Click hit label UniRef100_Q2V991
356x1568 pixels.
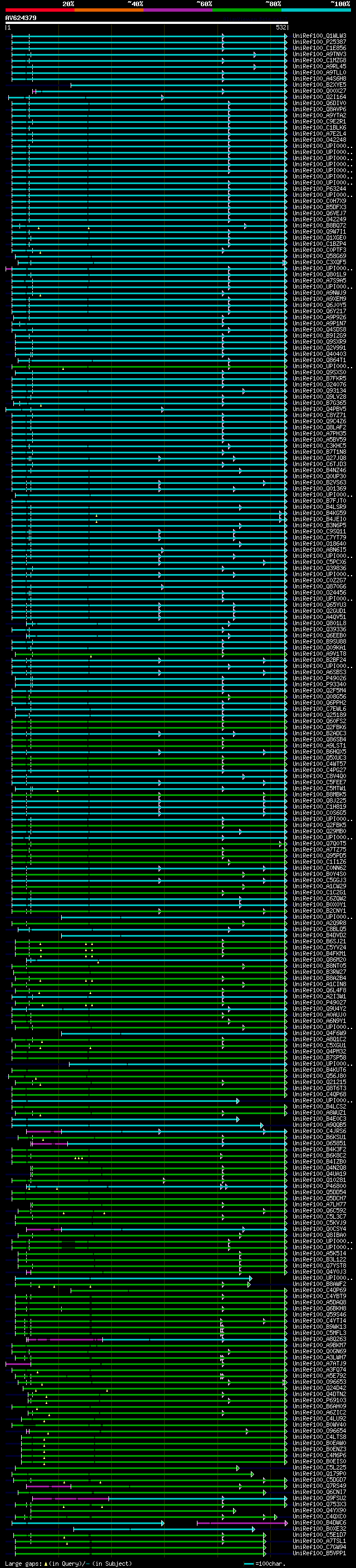[319, 348]
